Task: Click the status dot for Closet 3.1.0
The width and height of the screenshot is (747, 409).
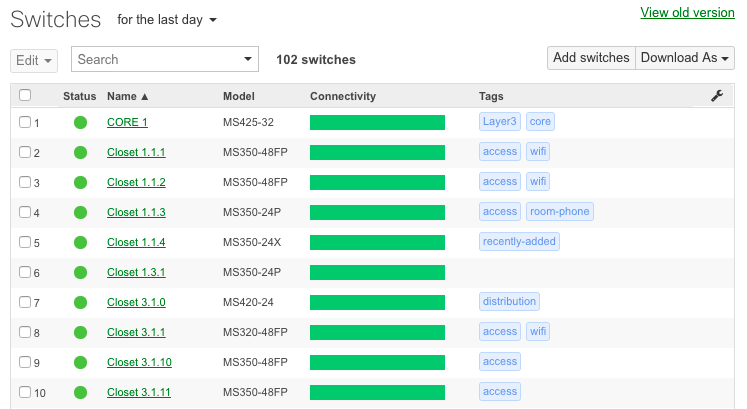Action: click(81, 302)
